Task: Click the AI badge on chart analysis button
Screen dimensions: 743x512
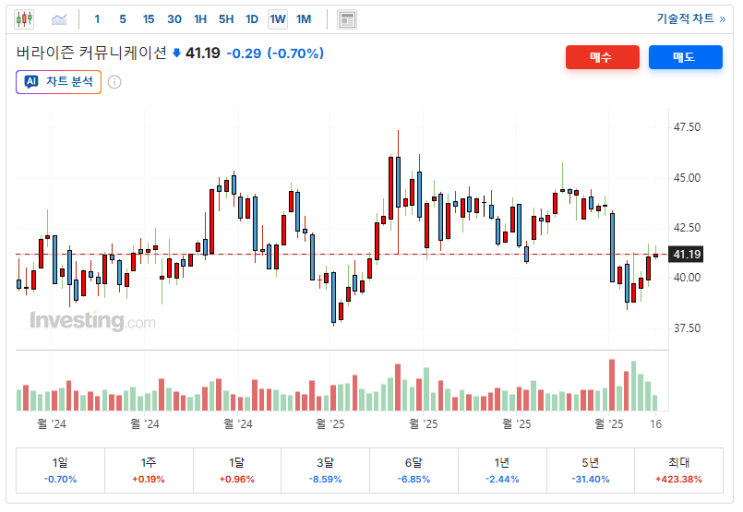Action: 31,82
